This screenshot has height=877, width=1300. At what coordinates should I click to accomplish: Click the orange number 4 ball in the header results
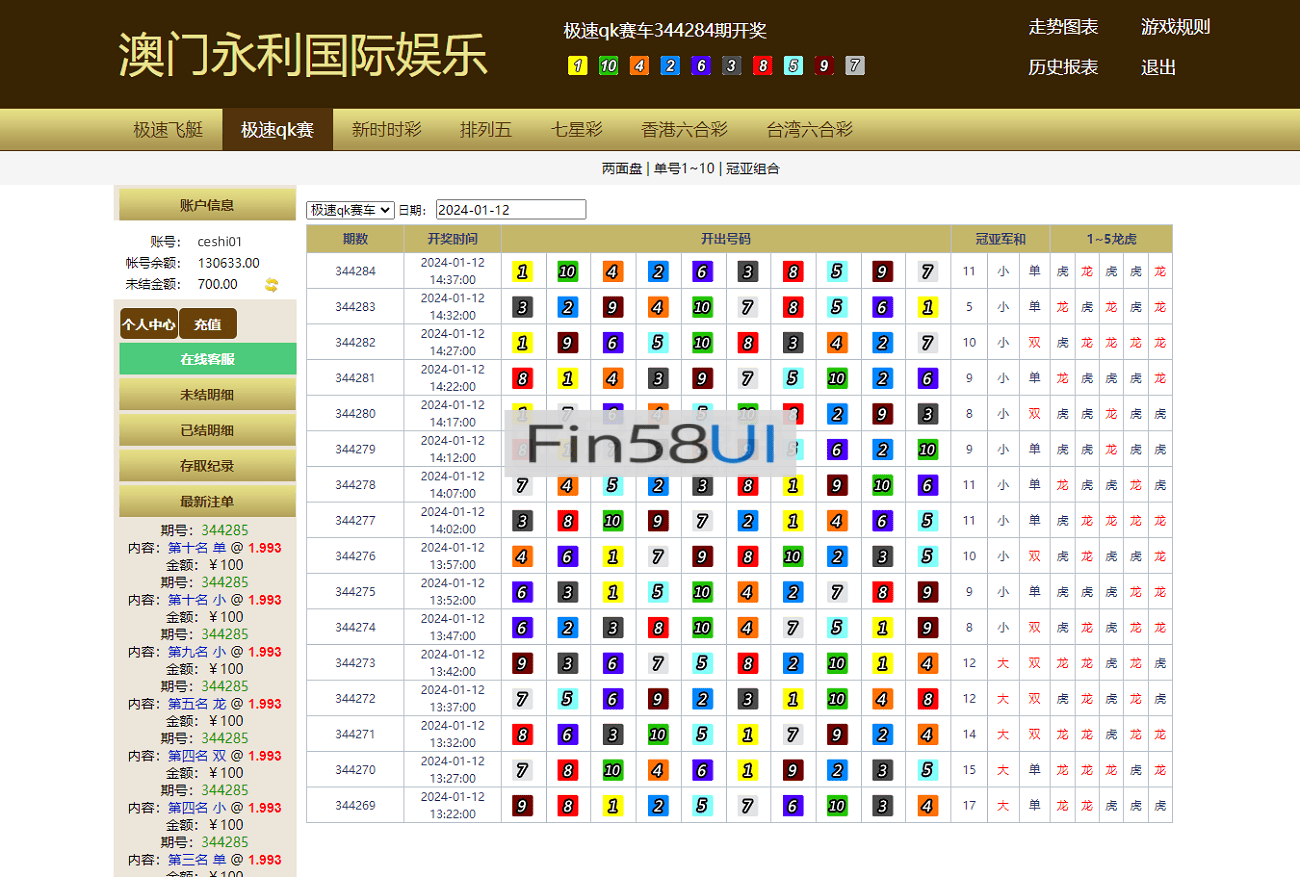639,66
